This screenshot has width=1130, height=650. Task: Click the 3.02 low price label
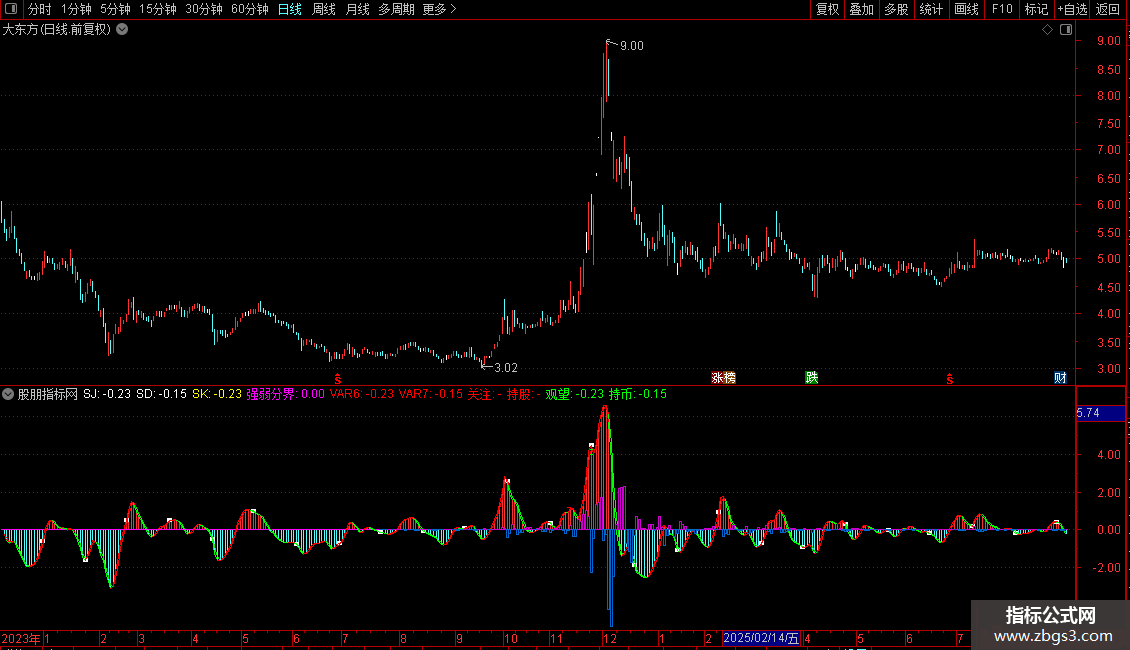(506, 368)
